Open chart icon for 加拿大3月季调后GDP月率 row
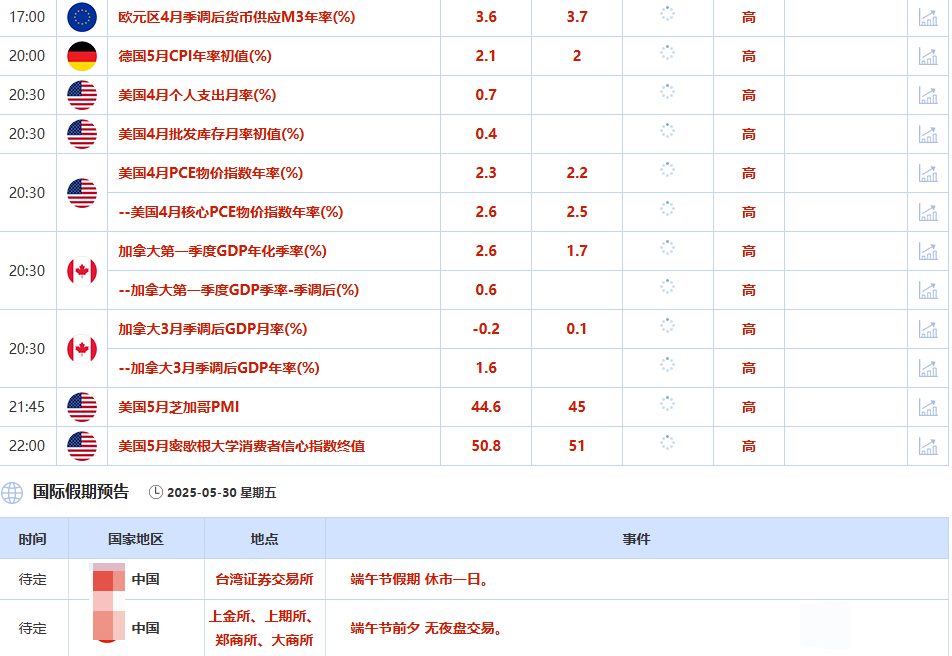 [928, 329]
